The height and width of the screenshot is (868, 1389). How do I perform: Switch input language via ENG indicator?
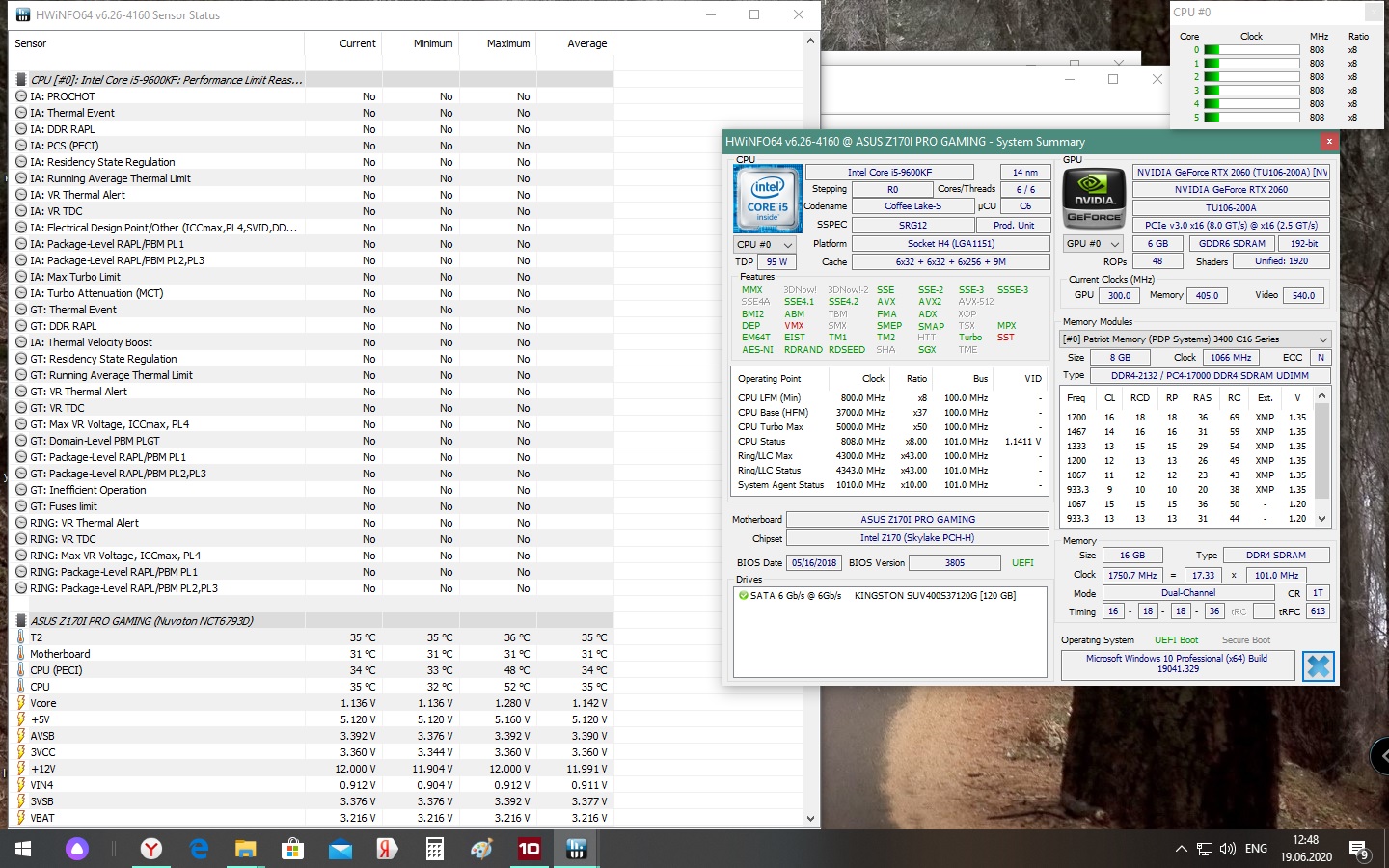click(1256, 849)
